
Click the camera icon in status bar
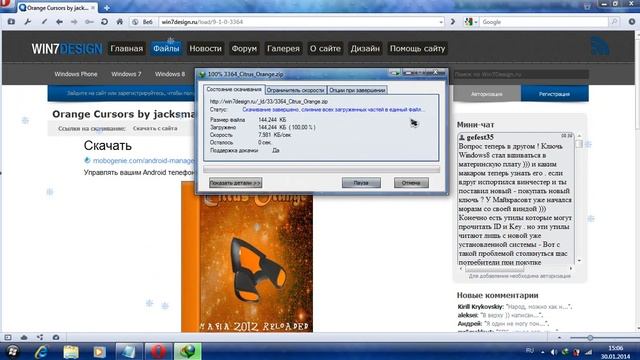56,337
